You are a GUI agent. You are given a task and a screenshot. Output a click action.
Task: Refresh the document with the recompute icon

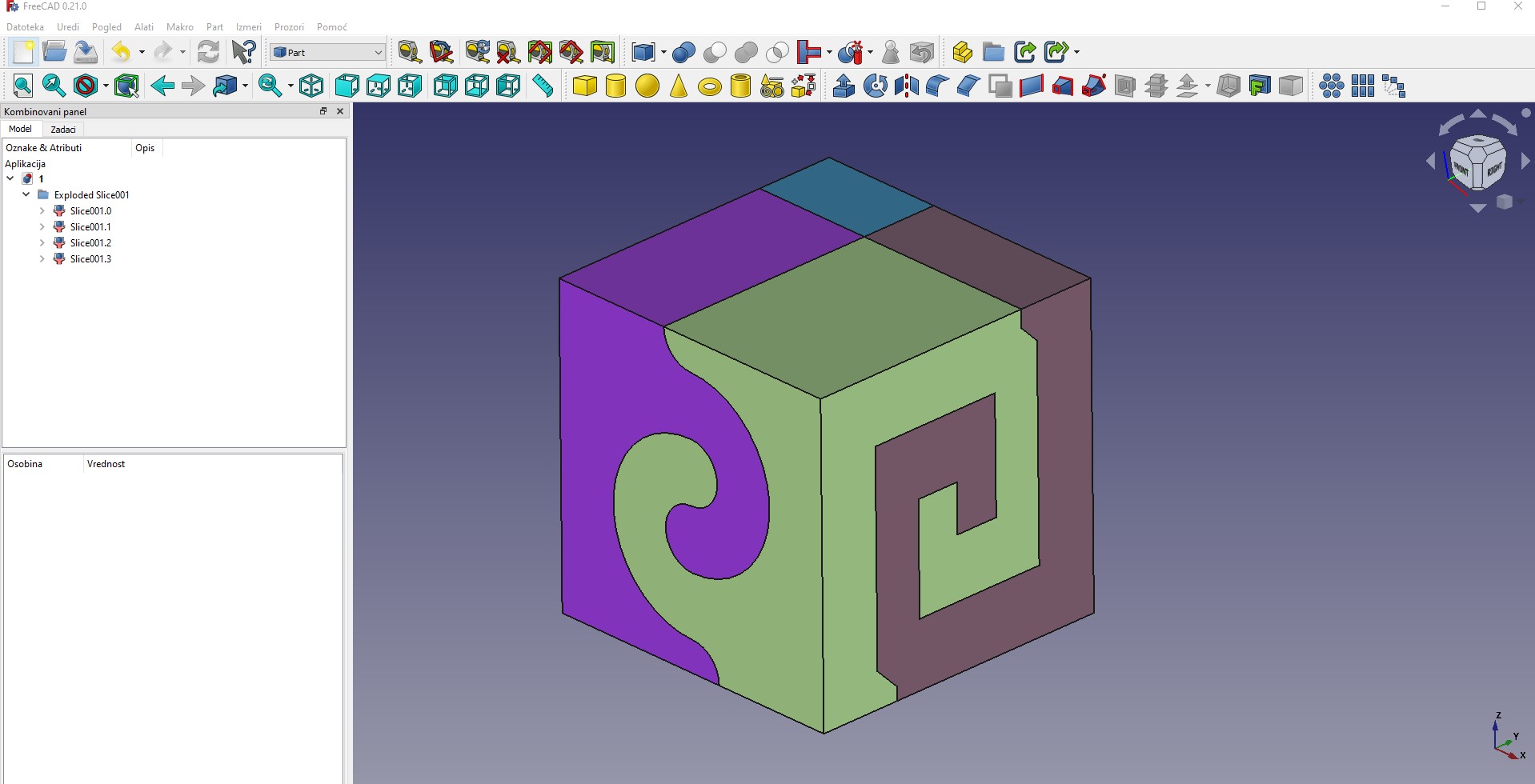208,52
